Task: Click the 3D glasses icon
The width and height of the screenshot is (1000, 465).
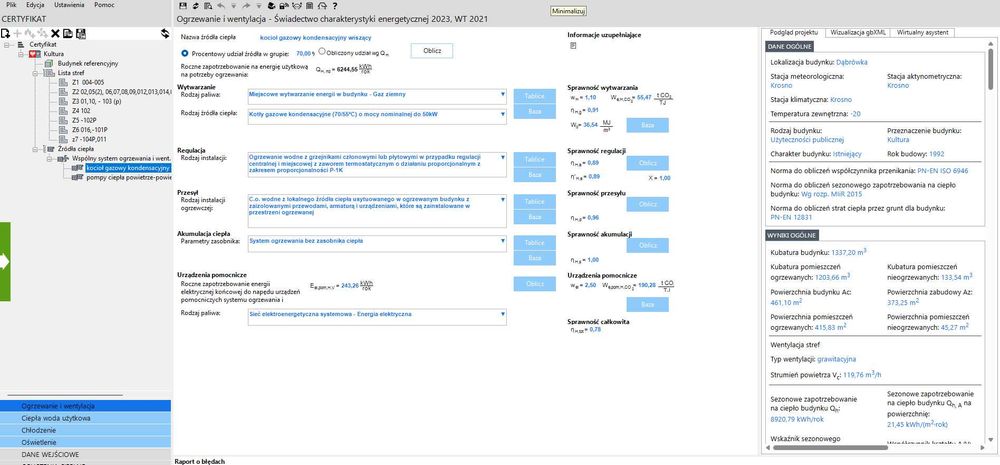Action: [297, 6]
